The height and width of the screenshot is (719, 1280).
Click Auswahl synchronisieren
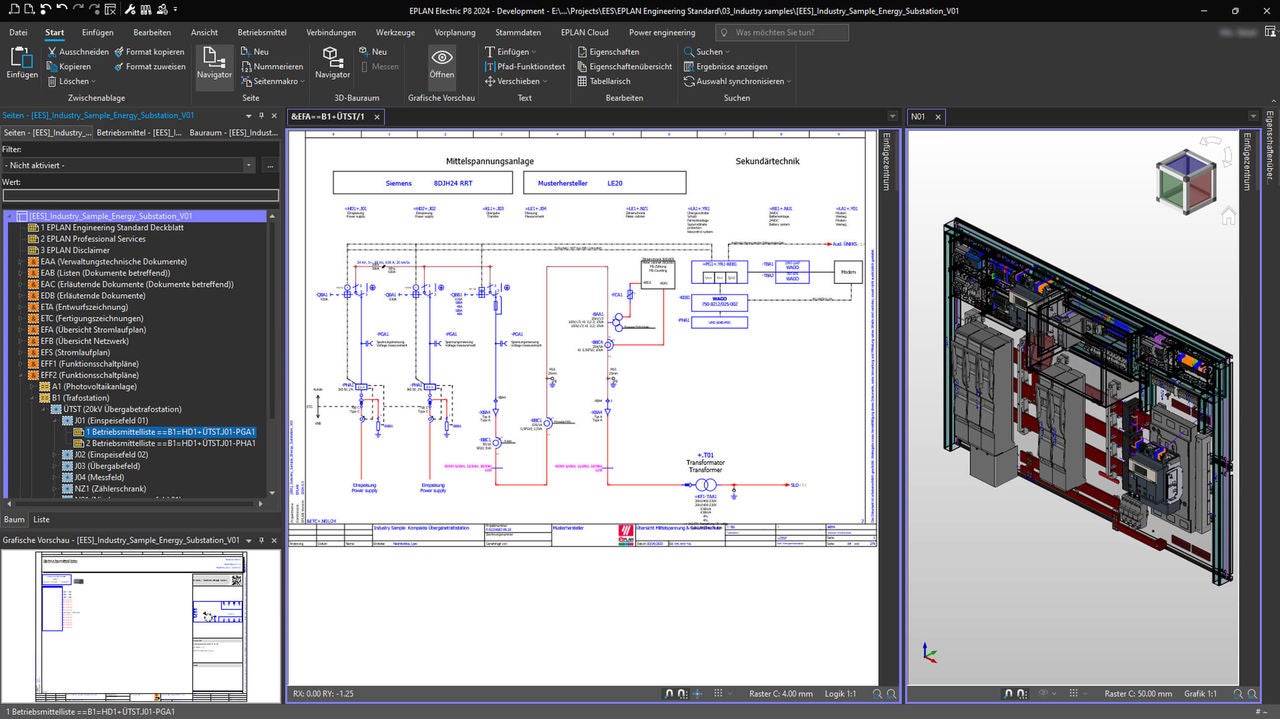[x=740, y=81]
